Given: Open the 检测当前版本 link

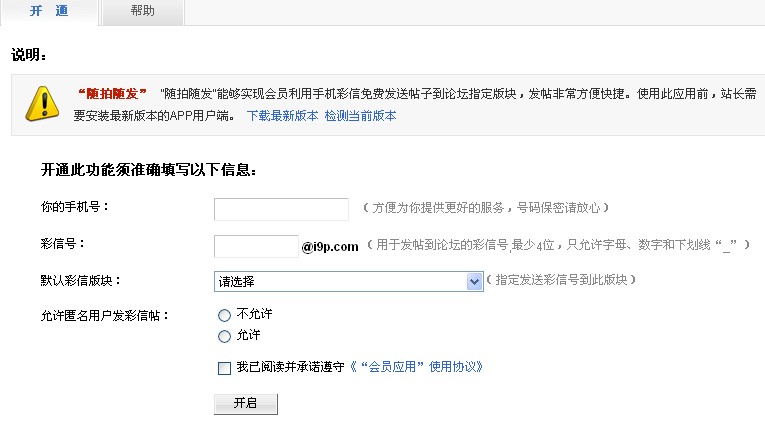Looking at the screenshot, I should point(360,116).
